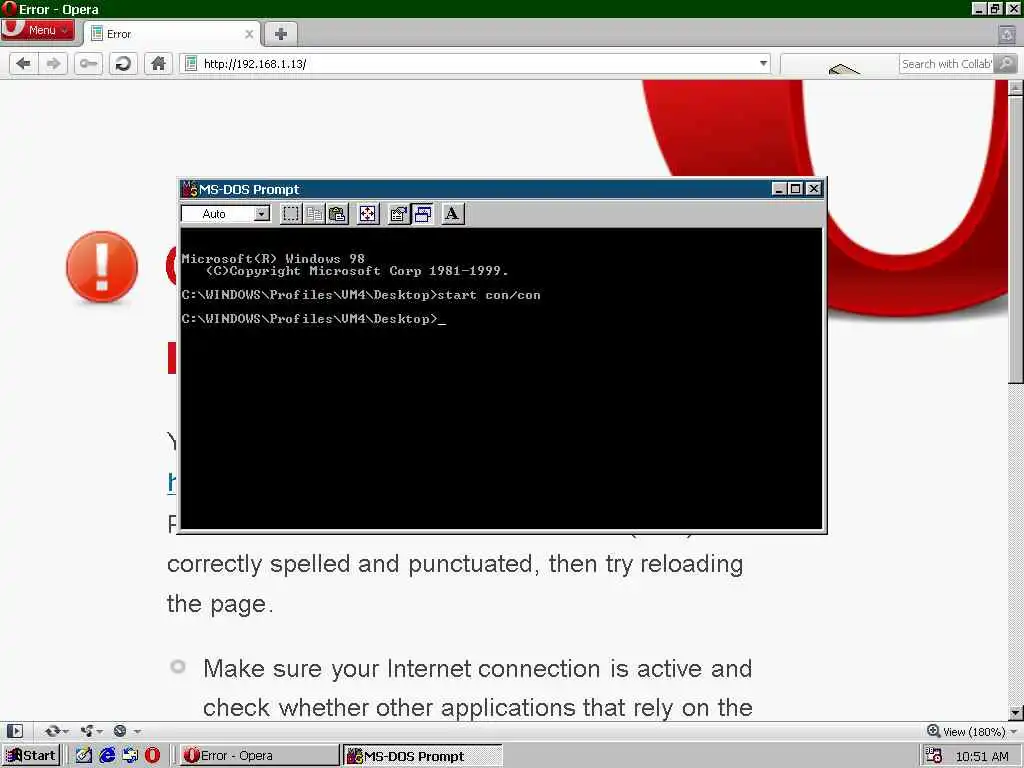Click the 10:51 AM clock
This screenshot has width=1024, height=768.
982,756
